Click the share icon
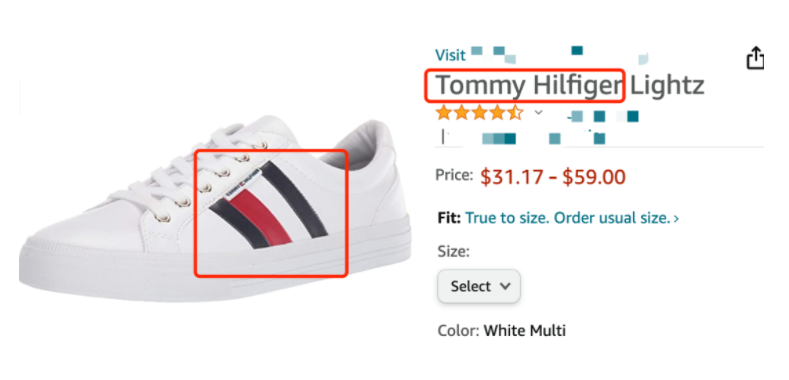 755,57
